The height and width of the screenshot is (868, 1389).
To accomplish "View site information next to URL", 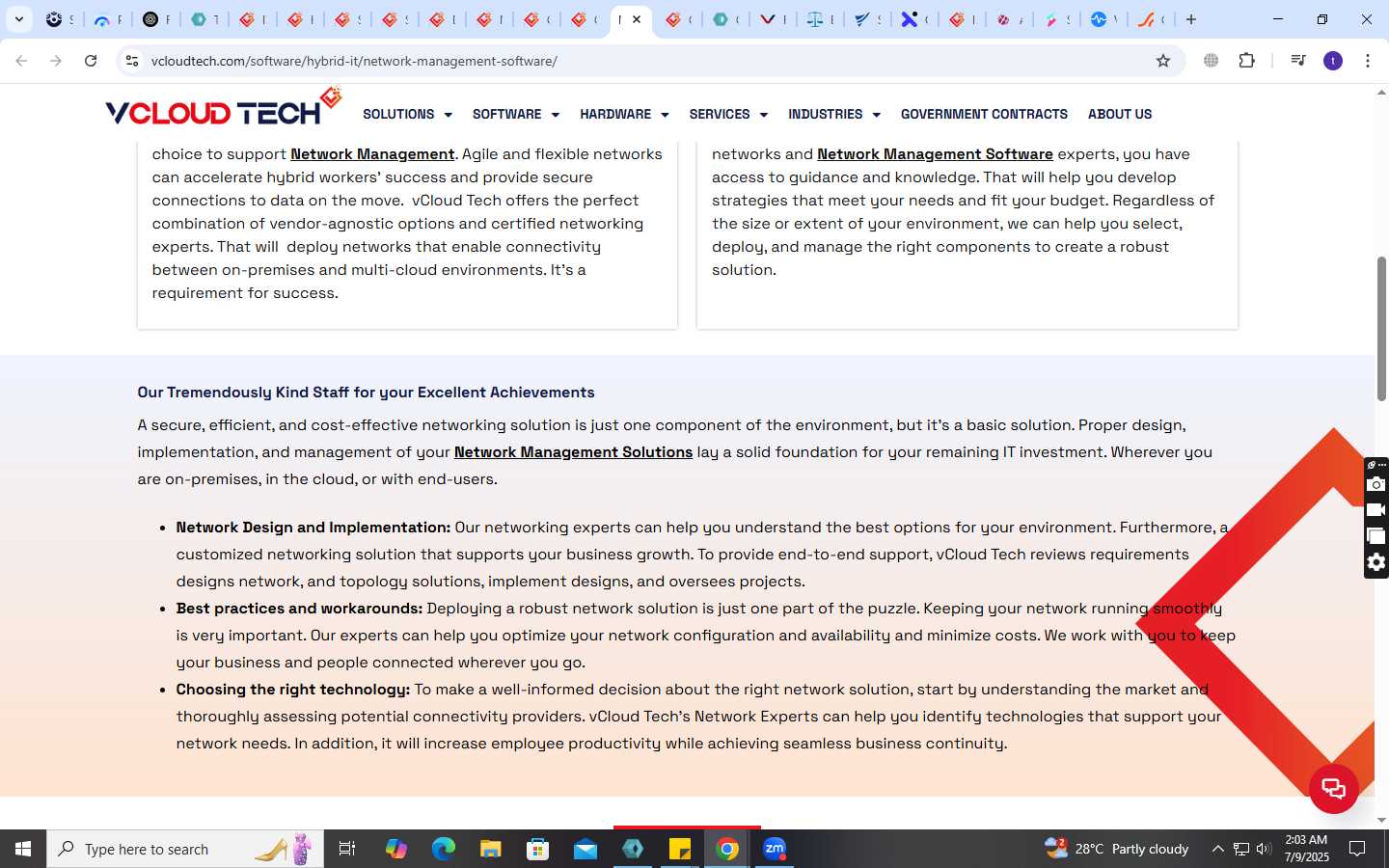I will tap(132, 61).
